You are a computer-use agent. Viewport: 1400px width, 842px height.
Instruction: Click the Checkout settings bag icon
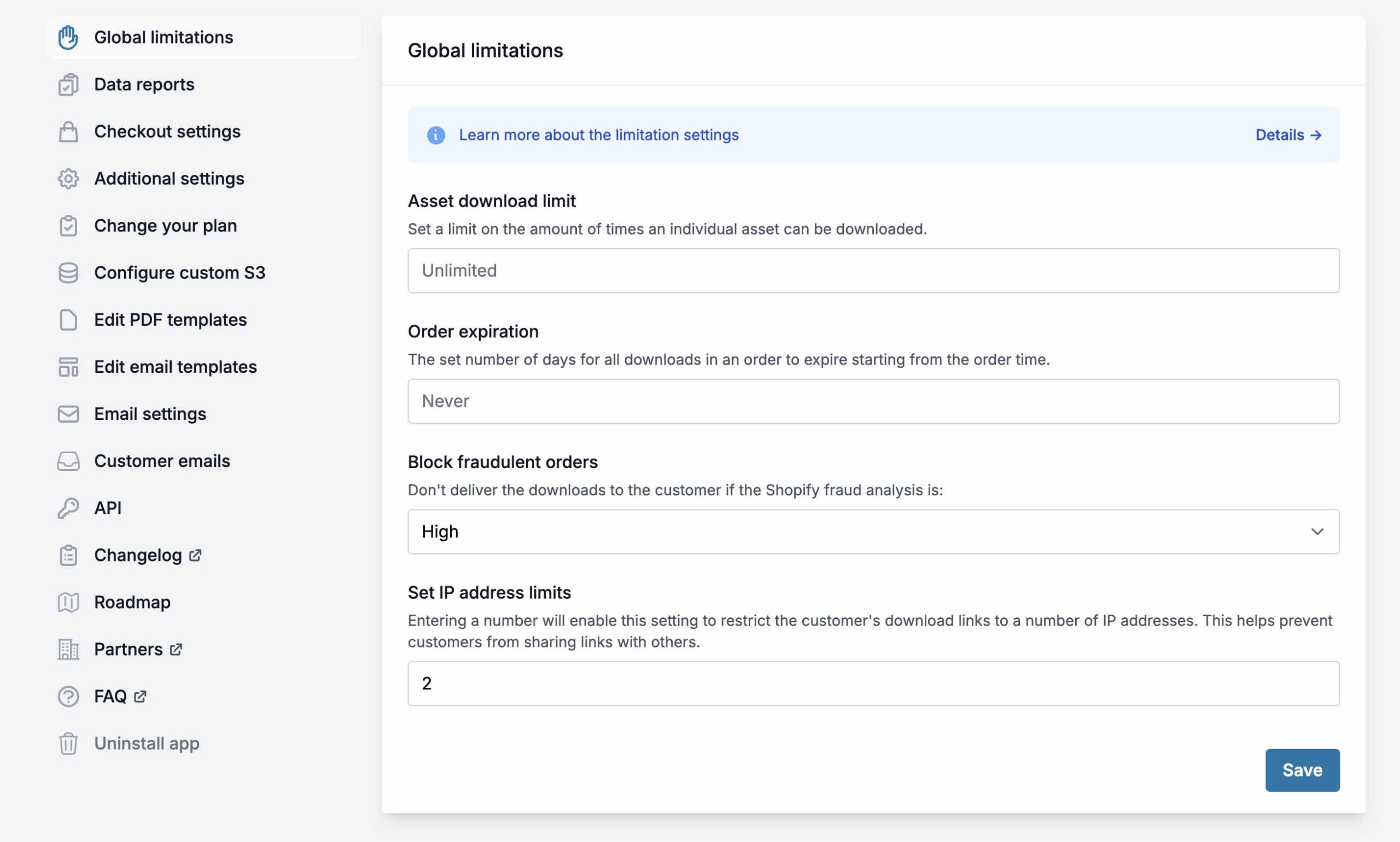click(x=68, y=132)
